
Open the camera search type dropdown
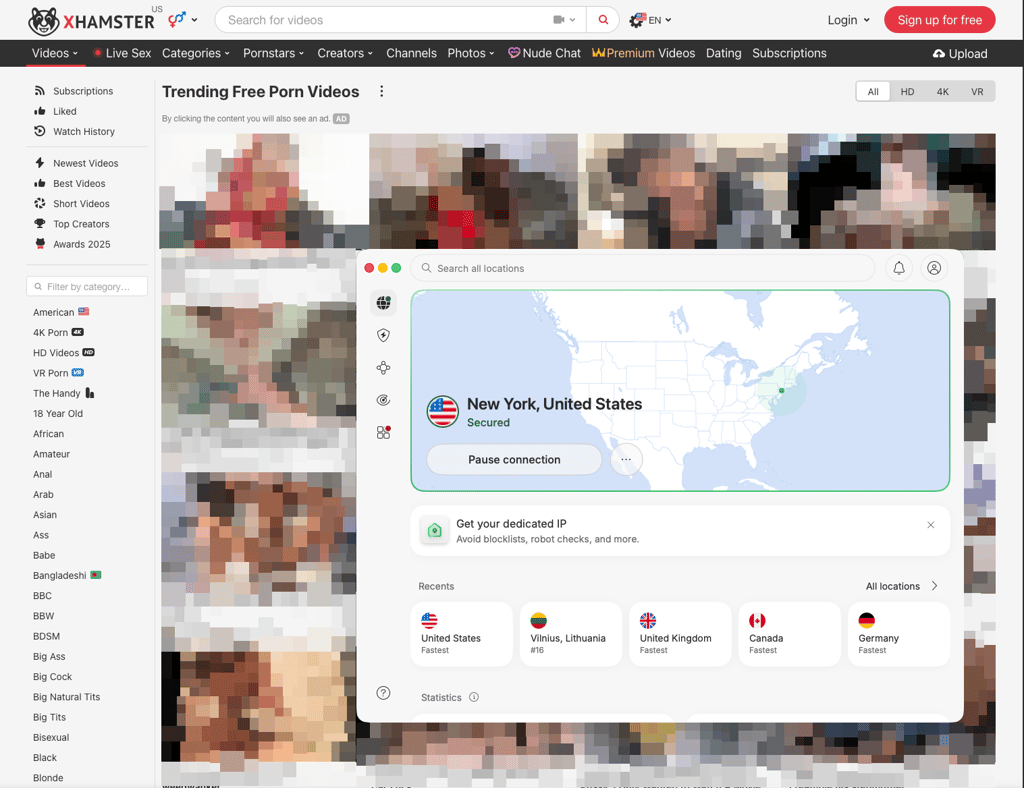coord(564,20)
